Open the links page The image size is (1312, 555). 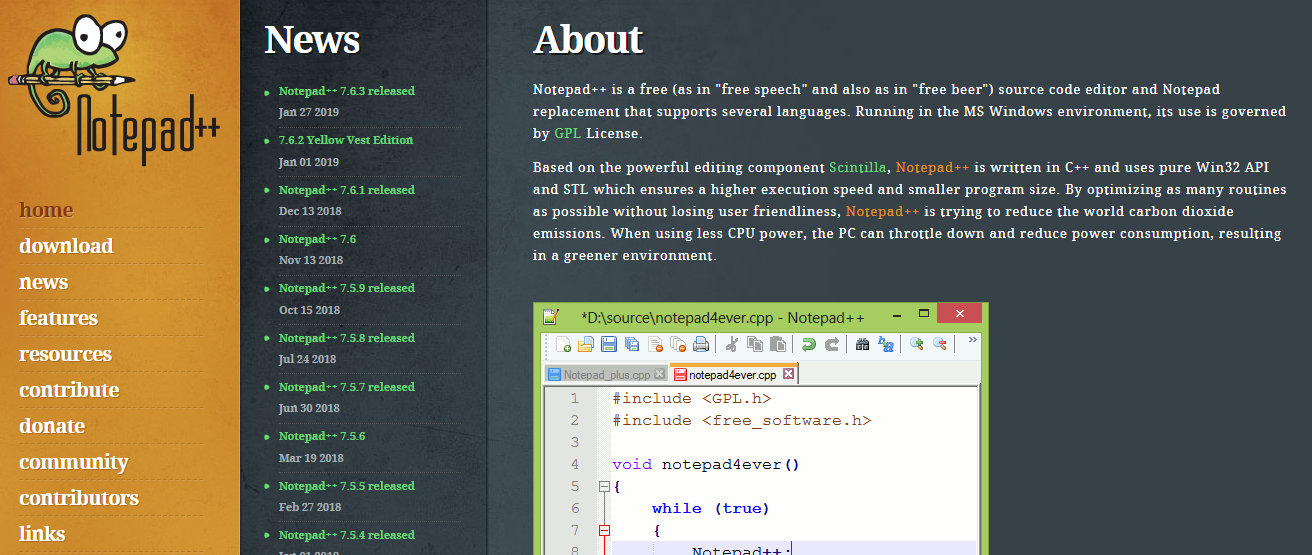click(x=42, y=534)
